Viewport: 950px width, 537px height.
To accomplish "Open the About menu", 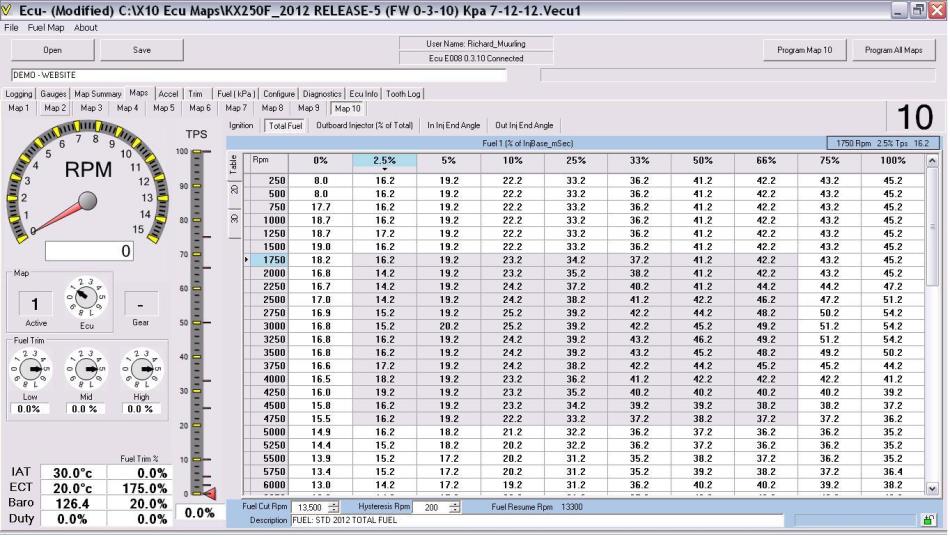I will 85,28.
